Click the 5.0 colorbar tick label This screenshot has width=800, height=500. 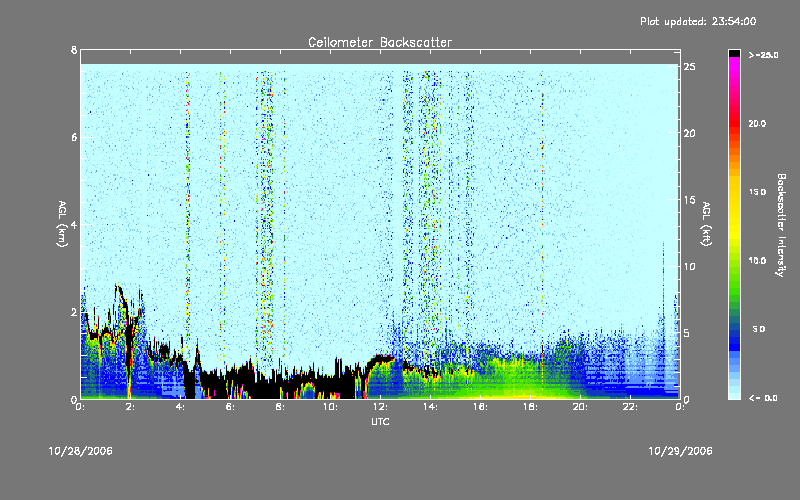click(x=759, y=329)
